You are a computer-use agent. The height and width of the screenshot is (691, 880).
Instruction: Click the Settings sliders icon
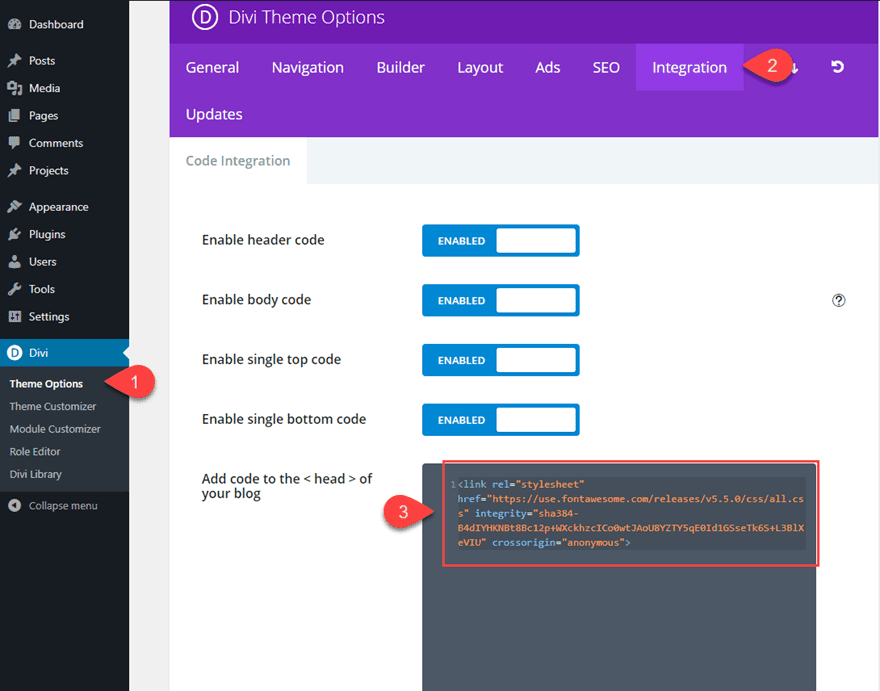point(15,317)
